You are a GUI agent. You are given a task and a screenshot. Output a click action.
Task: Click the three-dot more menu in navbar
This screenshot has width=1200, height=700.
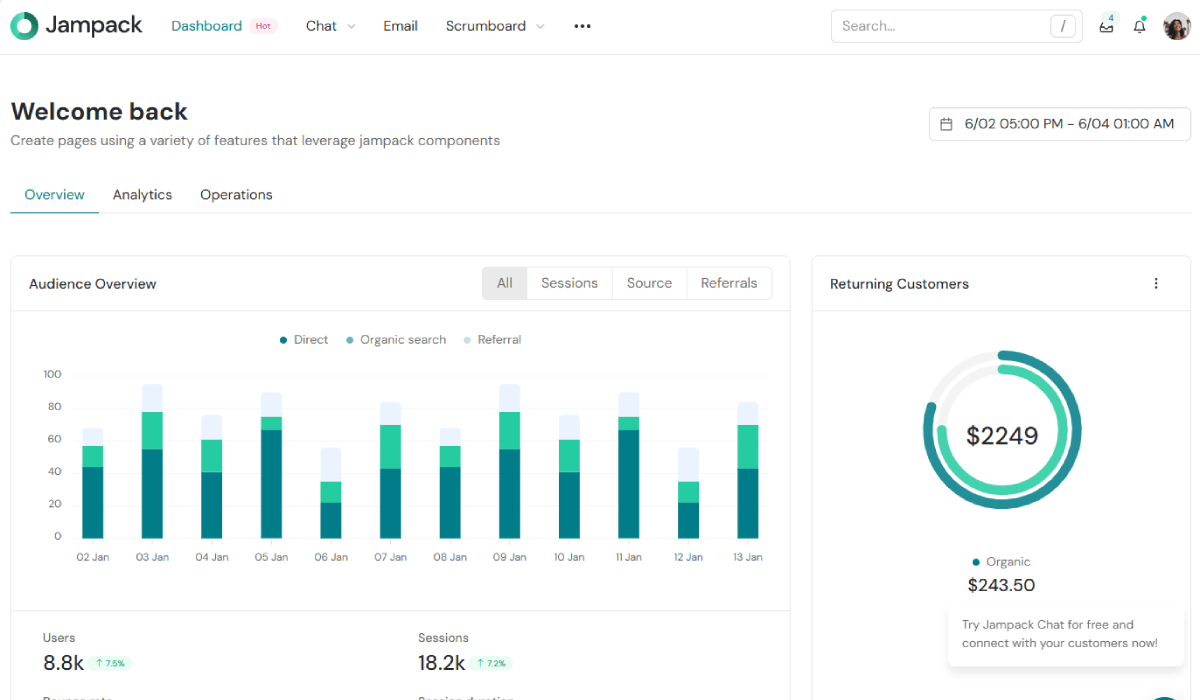582,27
